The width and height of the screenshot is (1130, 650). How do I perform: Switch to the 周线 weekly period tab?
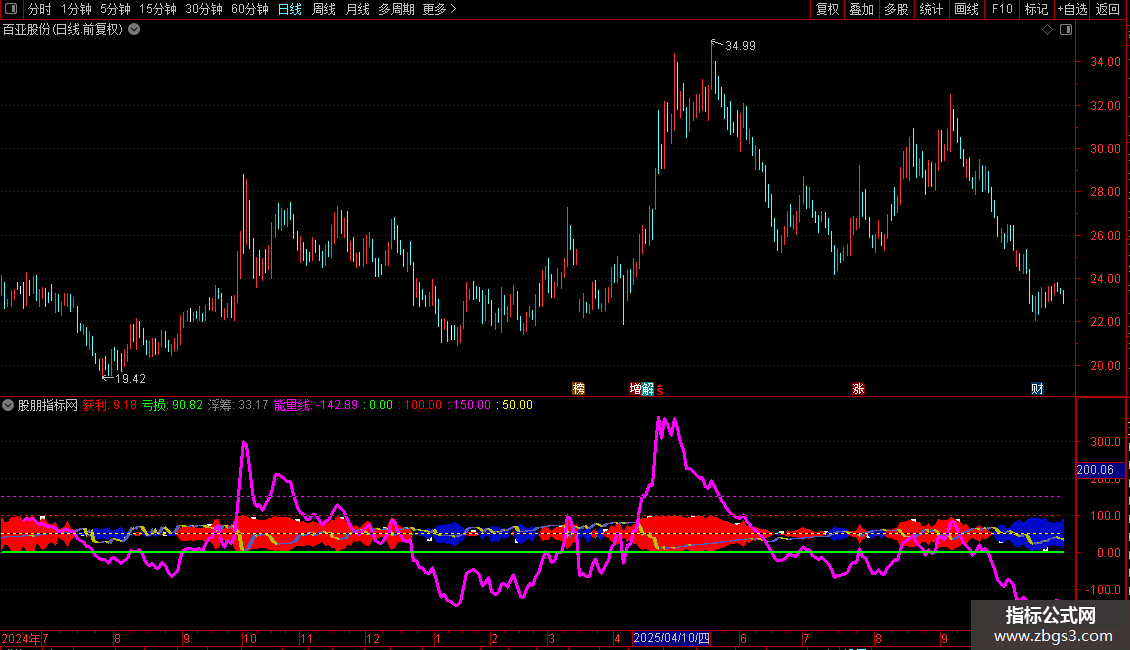tap(324, 9)
